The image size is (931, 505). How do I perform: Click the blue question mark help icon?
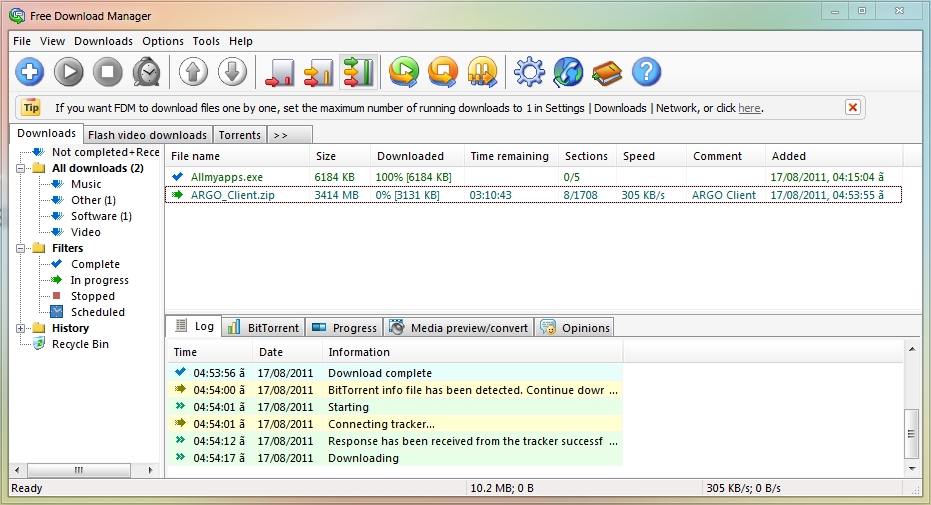point(647,71)
